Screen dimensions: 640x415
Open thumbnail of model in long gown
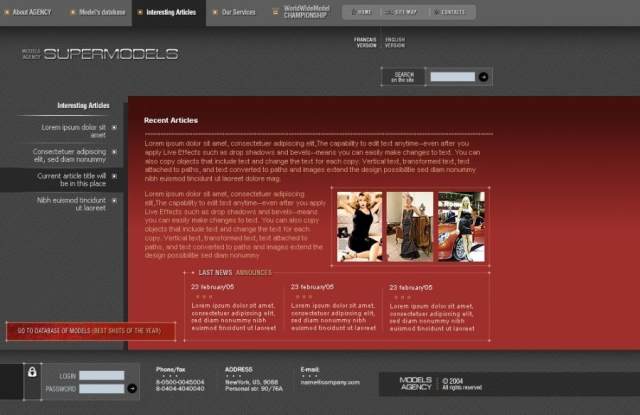pyautogui.click(x=410, y=226)
